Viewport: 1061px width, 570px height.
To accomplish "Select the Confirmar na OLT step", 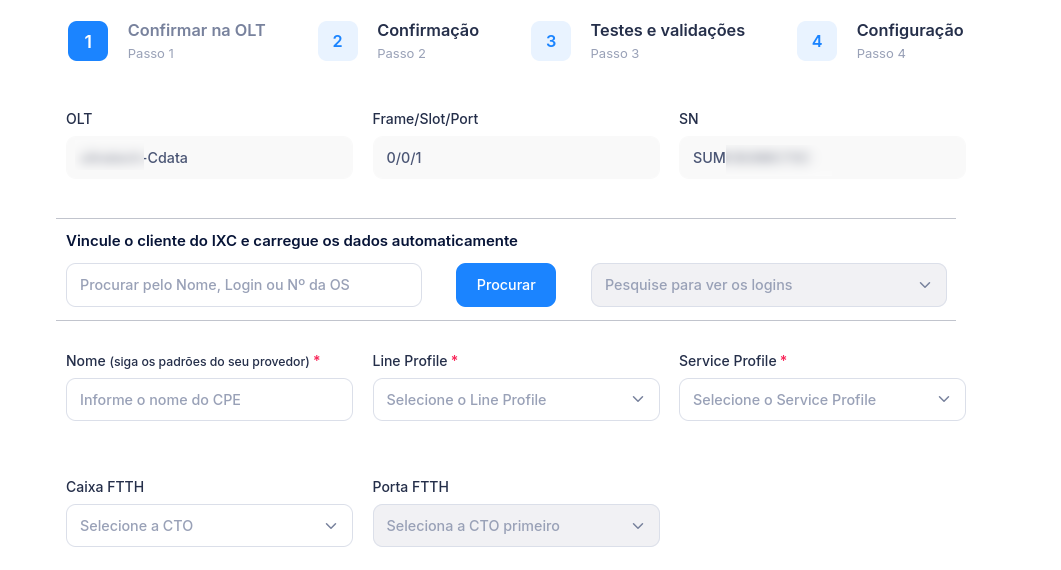I will coord(196,31).
